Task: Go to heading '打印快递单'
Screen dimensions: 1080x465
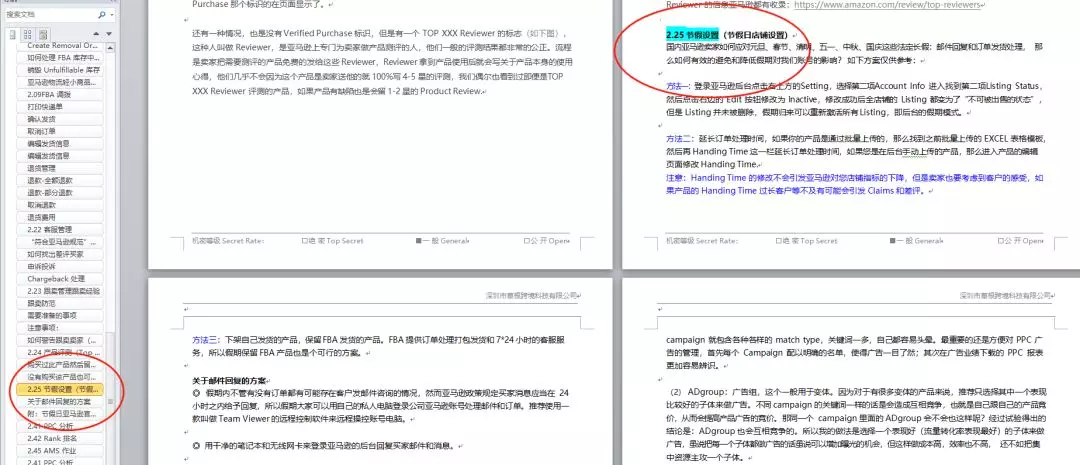Action: pyautogui.click(x=62, y=107)
